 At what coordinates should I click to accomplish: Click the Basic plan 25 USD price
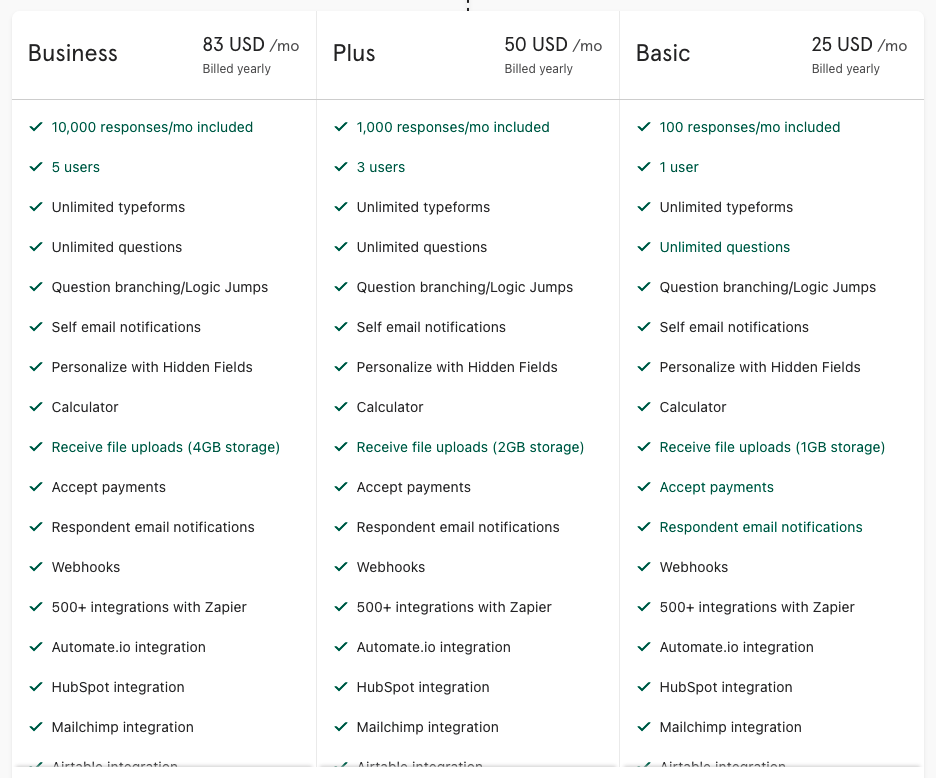pyautogui.click(x=842, y=45)
